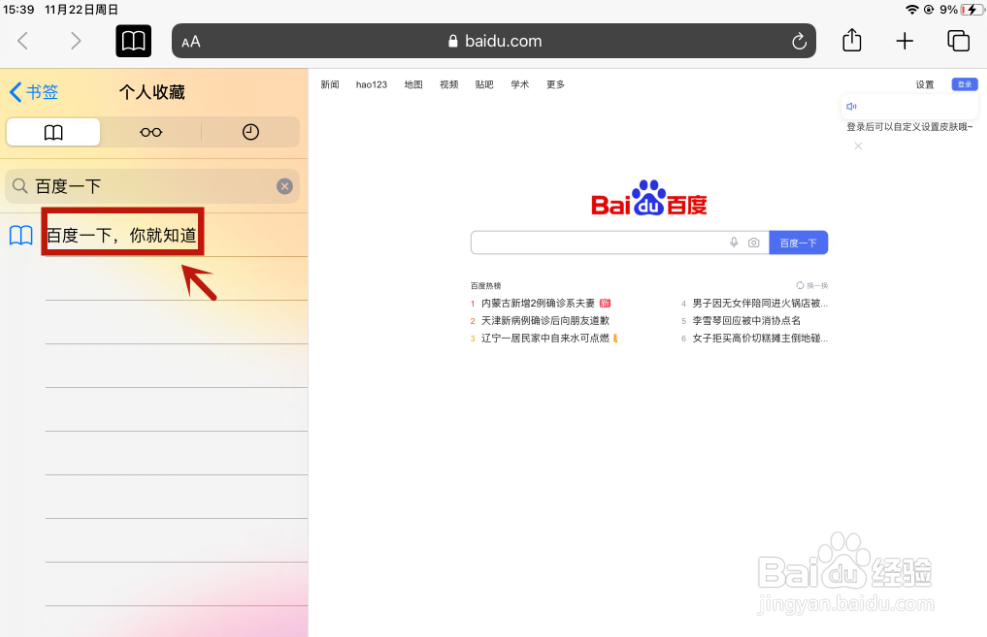Expand the 更多 menu
The height and width of the screenshot is (637, 987).
(x=555, y=84)
